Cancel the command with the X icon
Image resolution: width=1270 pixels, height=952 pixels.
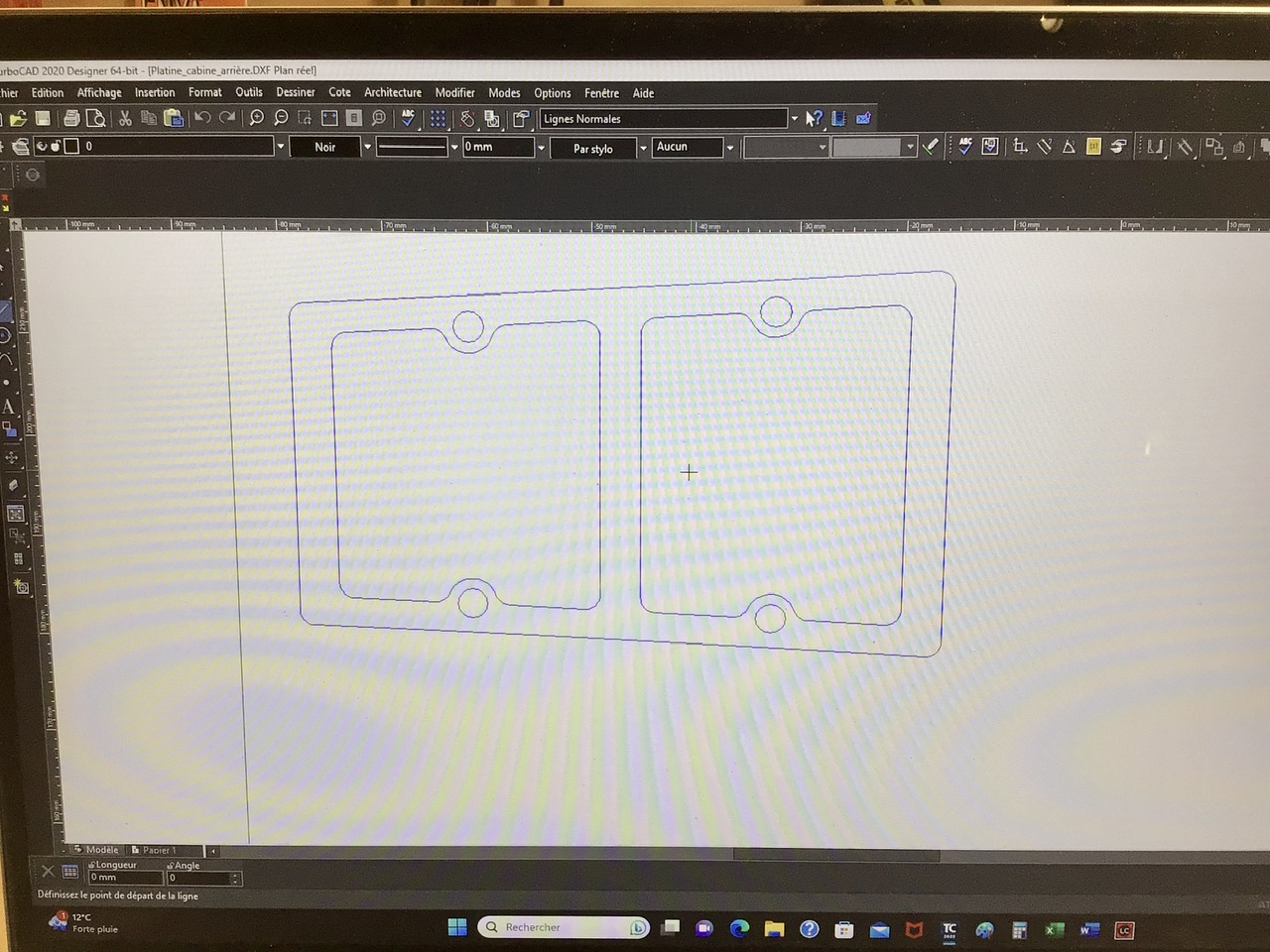(x=48, y=871)
